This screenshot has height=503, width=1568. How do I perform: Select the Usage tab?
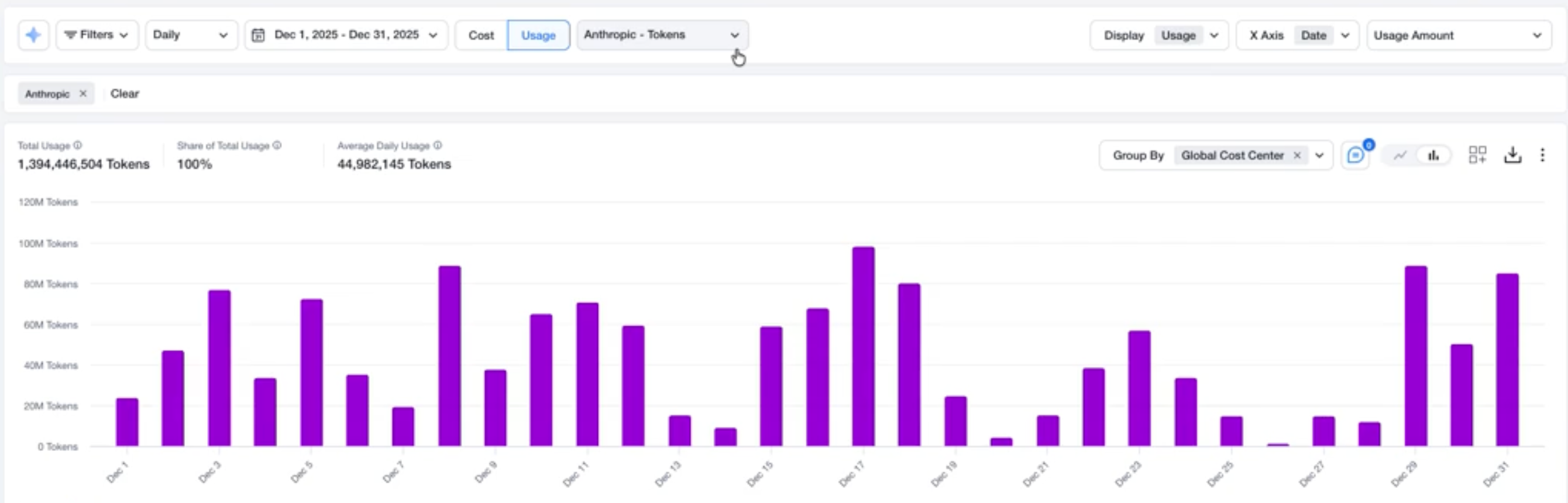coord(538,35)
